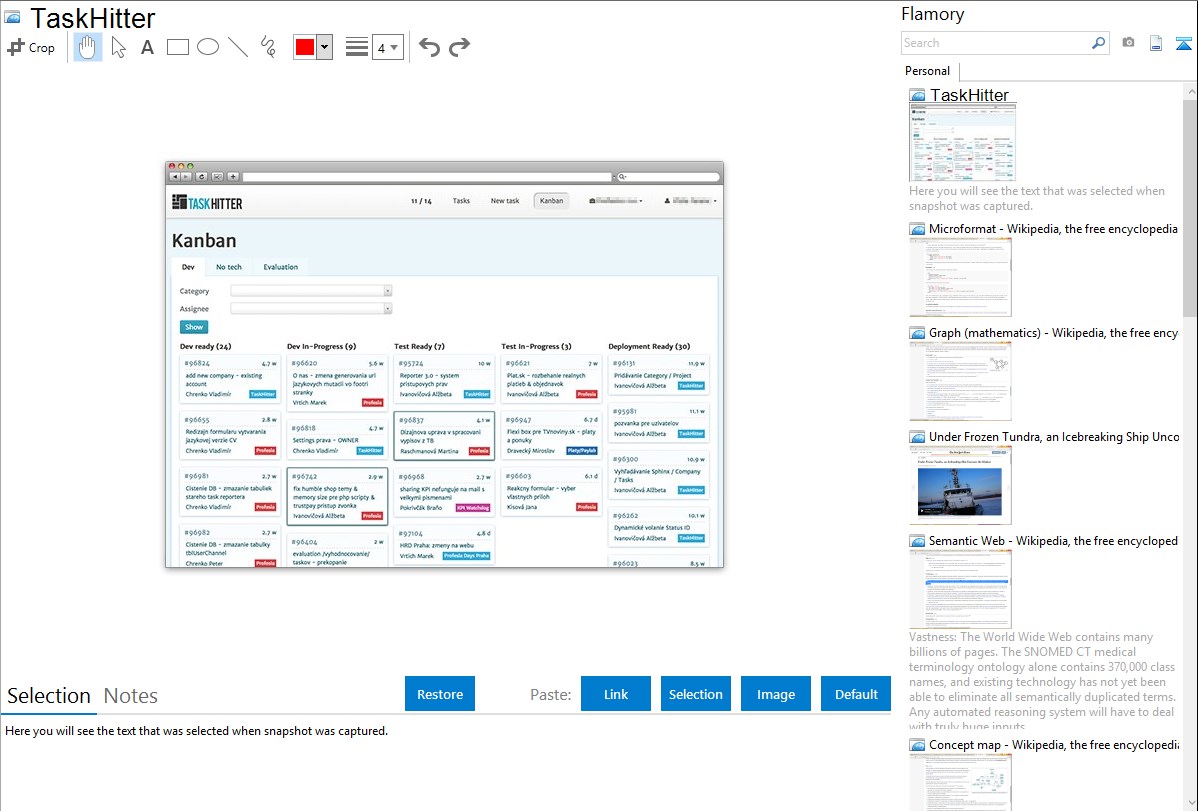Select the No tech tab
This screenshot has height=811, width=1198.
click(x=228, y=267)
